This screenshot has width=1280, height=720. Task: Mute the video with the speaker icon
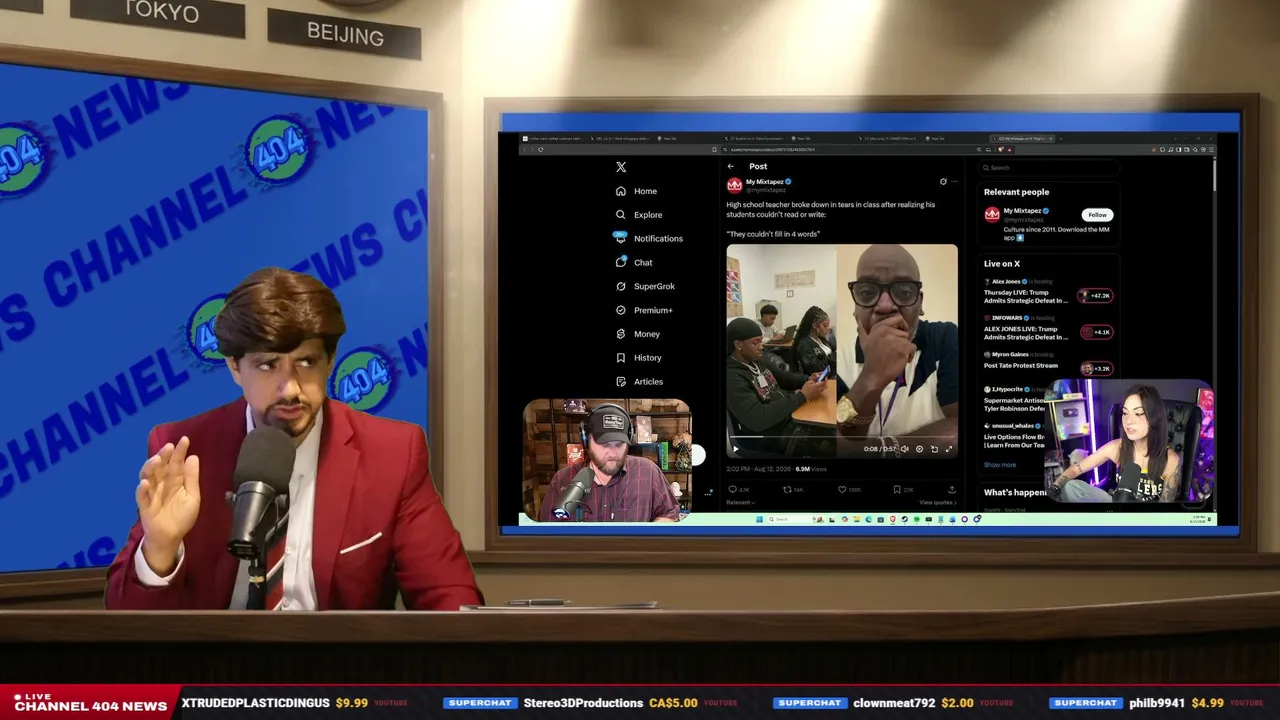[x=904, y=449]
